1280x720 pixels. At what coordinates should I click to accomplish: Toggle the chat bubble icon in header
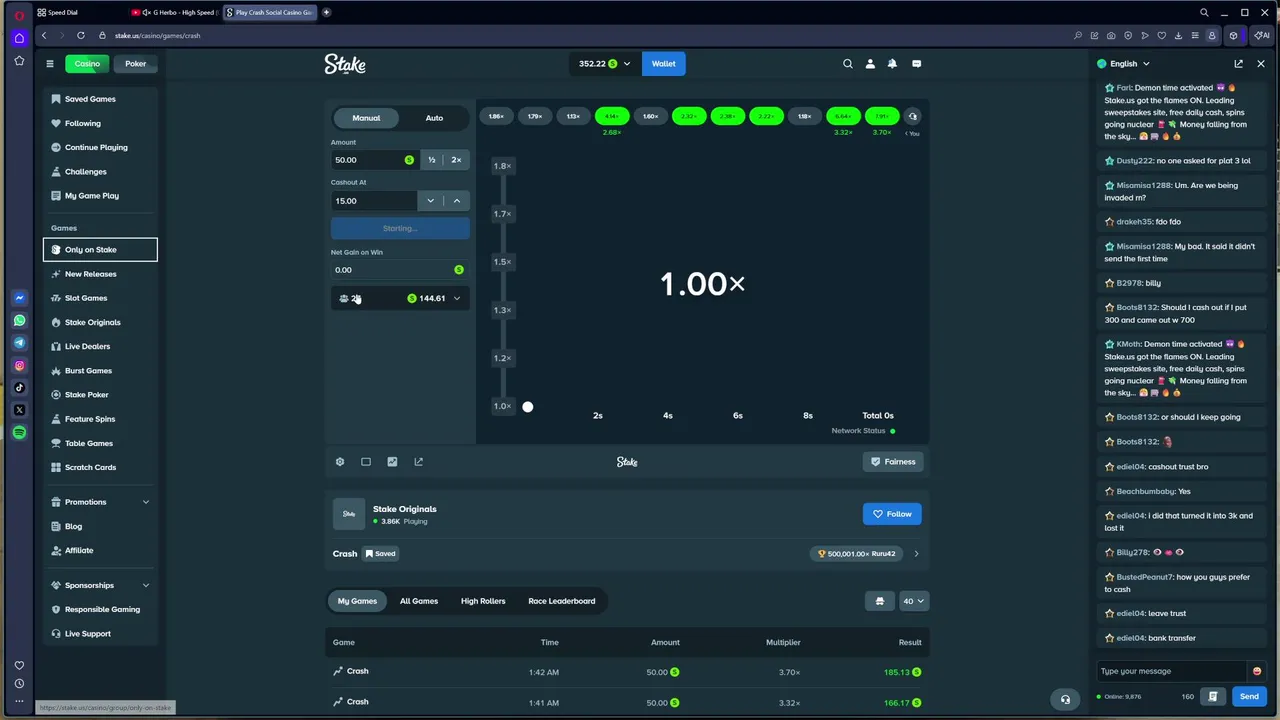(x=916, y=64)
